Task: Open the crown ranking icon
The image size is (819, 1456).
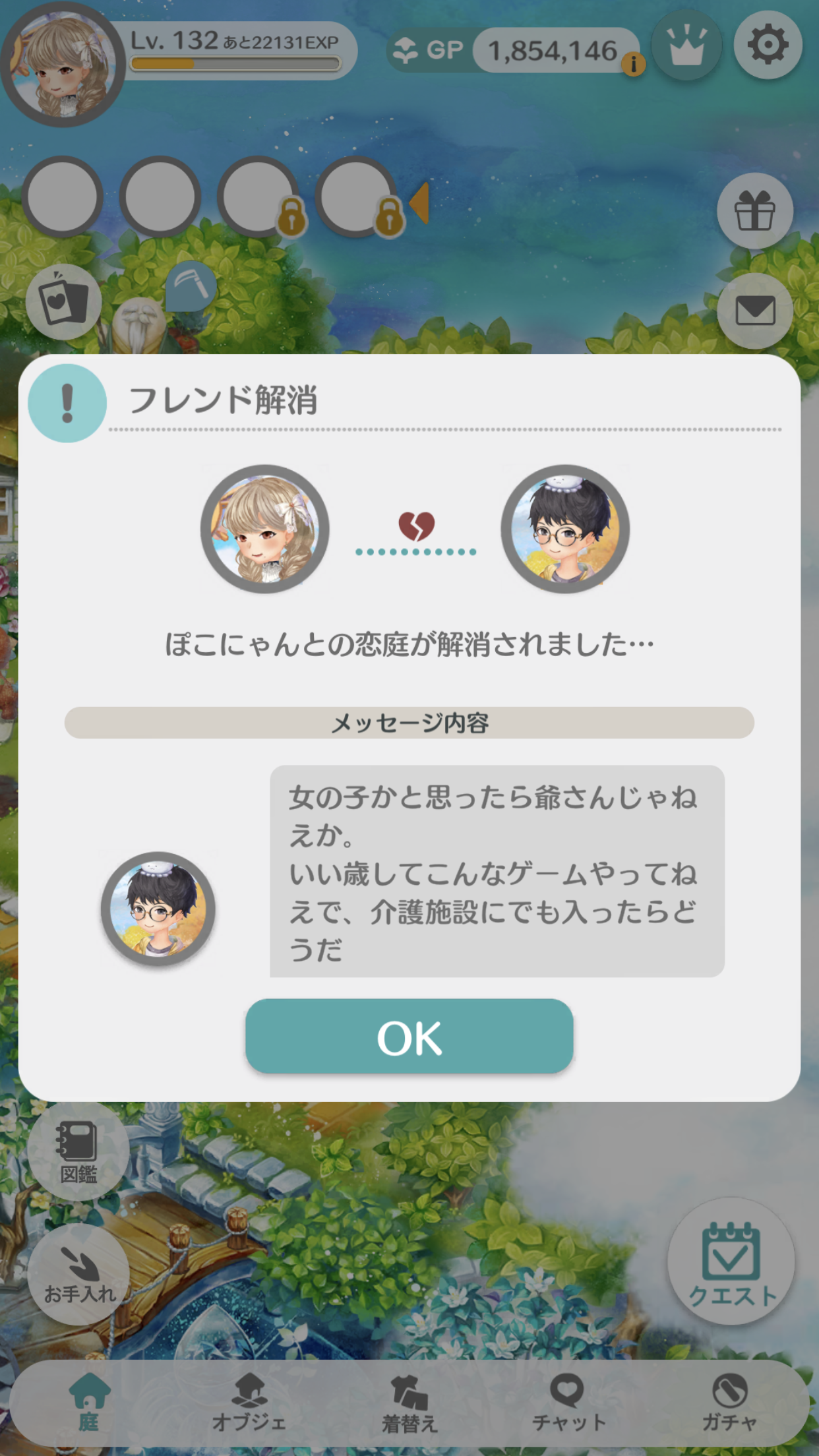Action: 686,45
